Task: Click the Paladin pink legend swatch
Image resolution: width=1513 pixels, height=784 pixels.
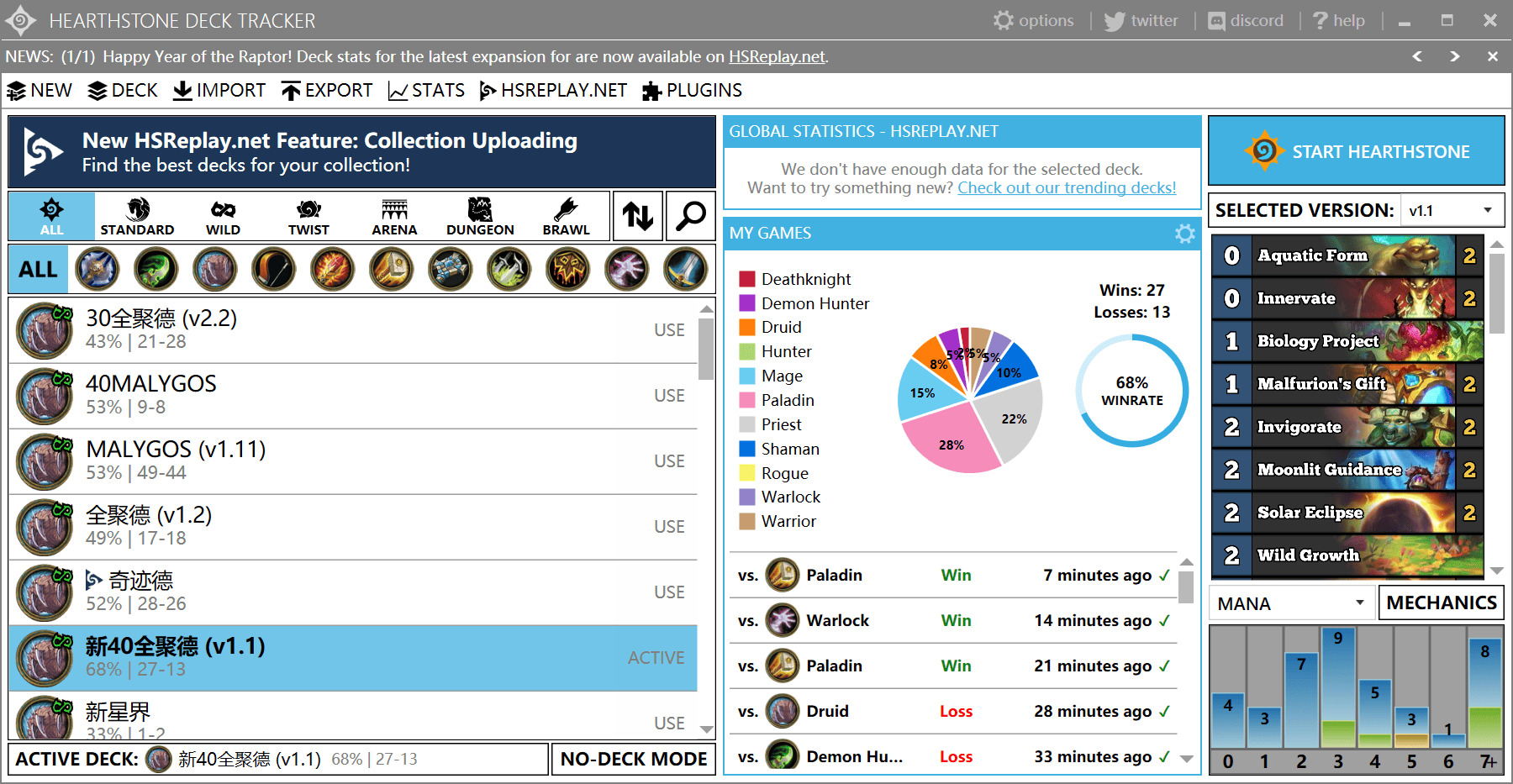Action: [x=746, y=400]
